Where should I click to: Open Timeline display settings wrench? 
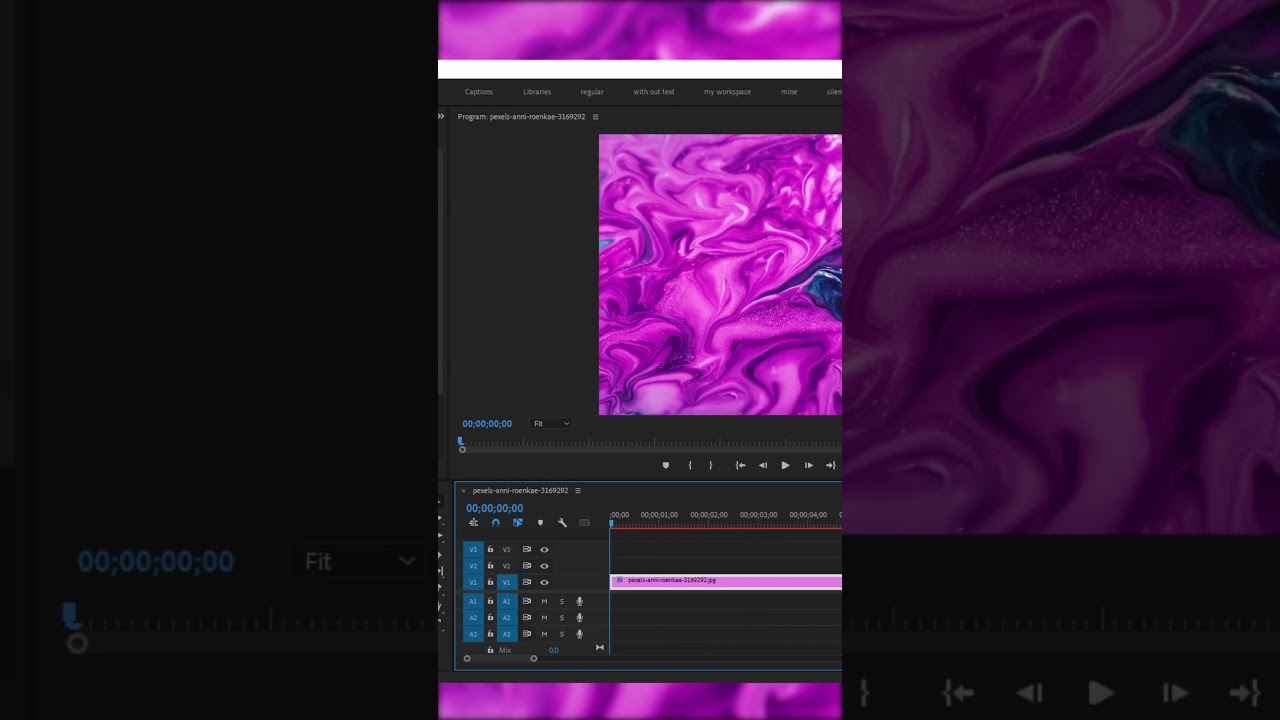[562, 523]
